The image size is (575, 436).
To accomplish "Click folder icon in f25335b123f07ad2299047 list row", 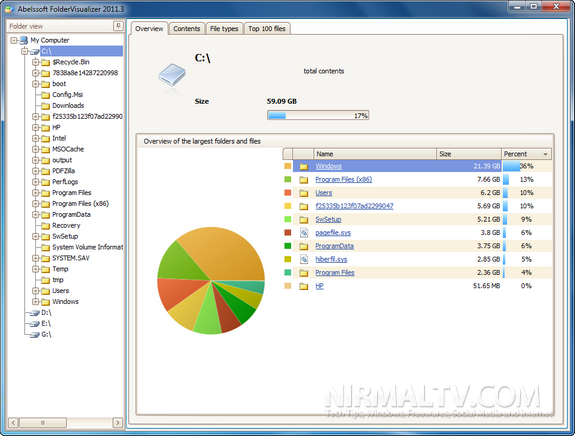I will [x=304, y=206].
